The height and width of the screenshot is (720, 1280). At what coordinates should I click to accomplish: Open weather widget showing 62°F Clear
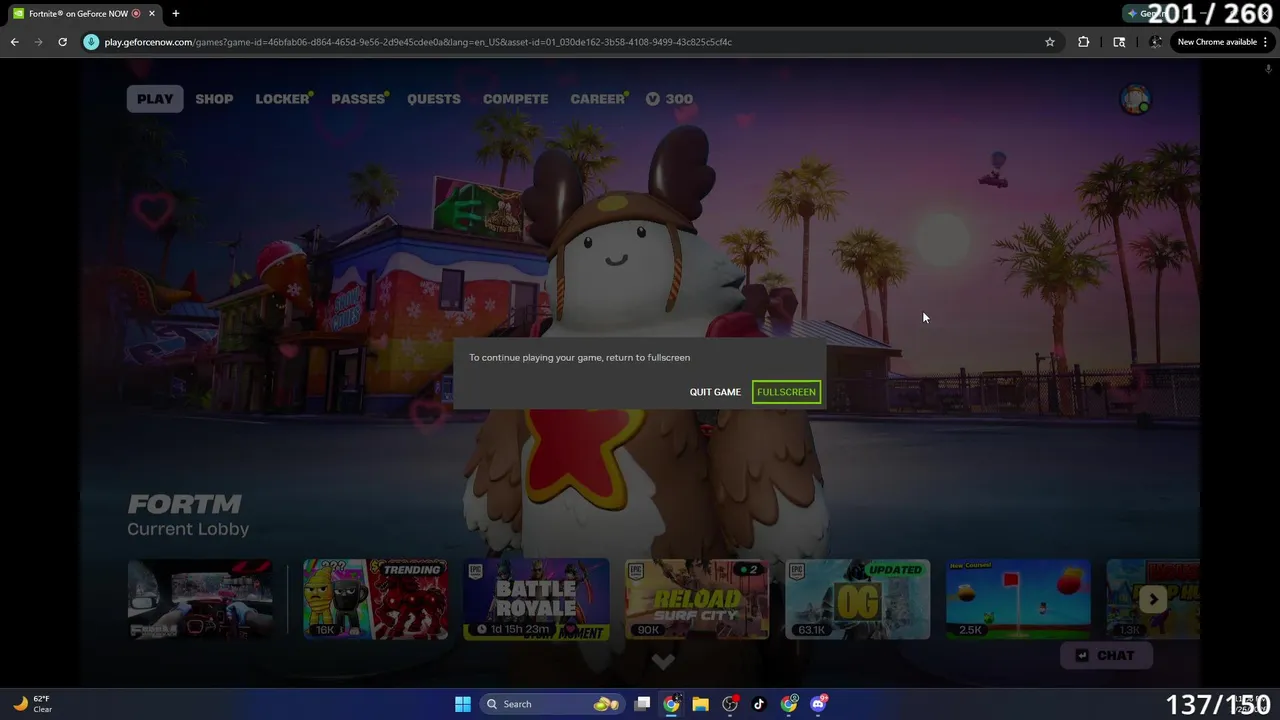tap(32, 704)
